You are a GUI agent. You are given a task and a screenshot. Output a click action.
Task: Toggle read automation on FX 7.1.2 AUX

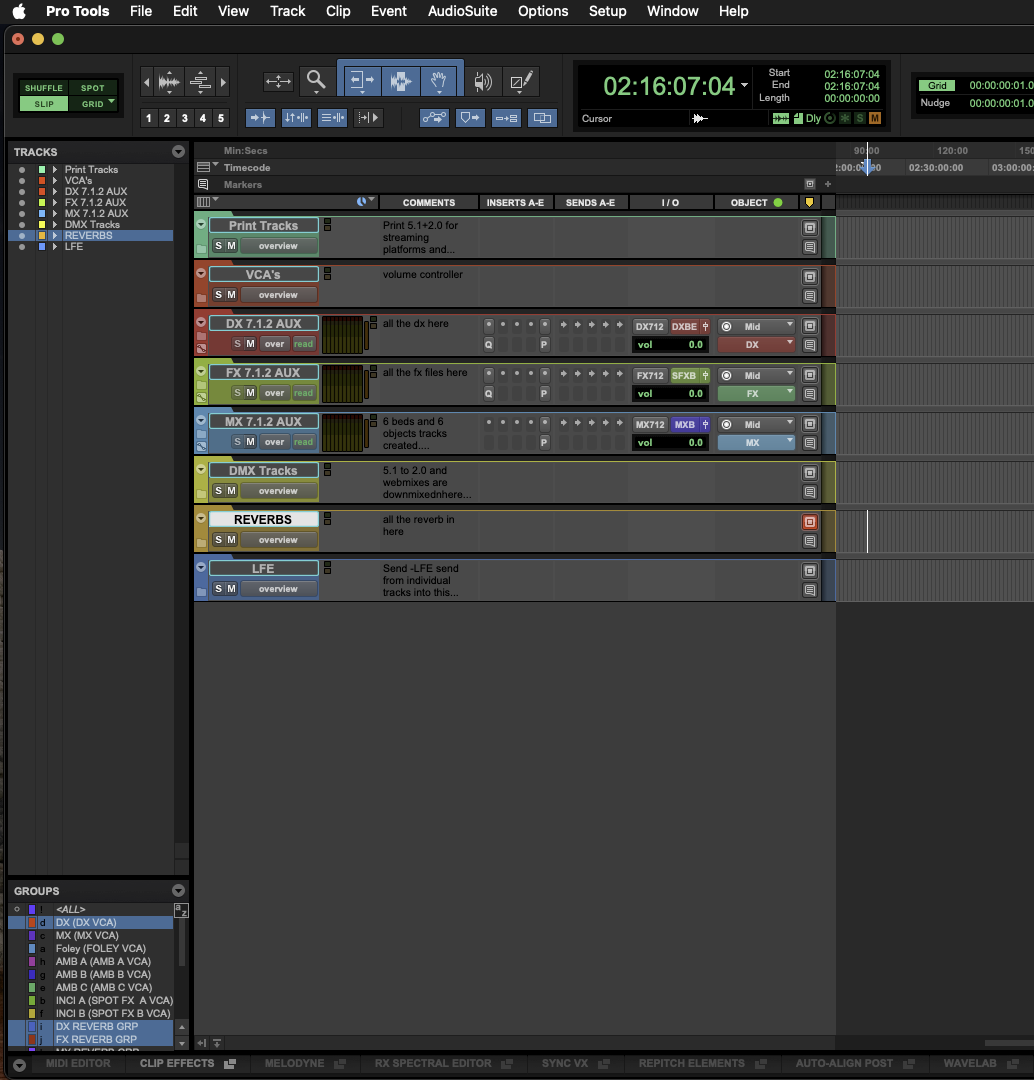click(x=303, y=393)
